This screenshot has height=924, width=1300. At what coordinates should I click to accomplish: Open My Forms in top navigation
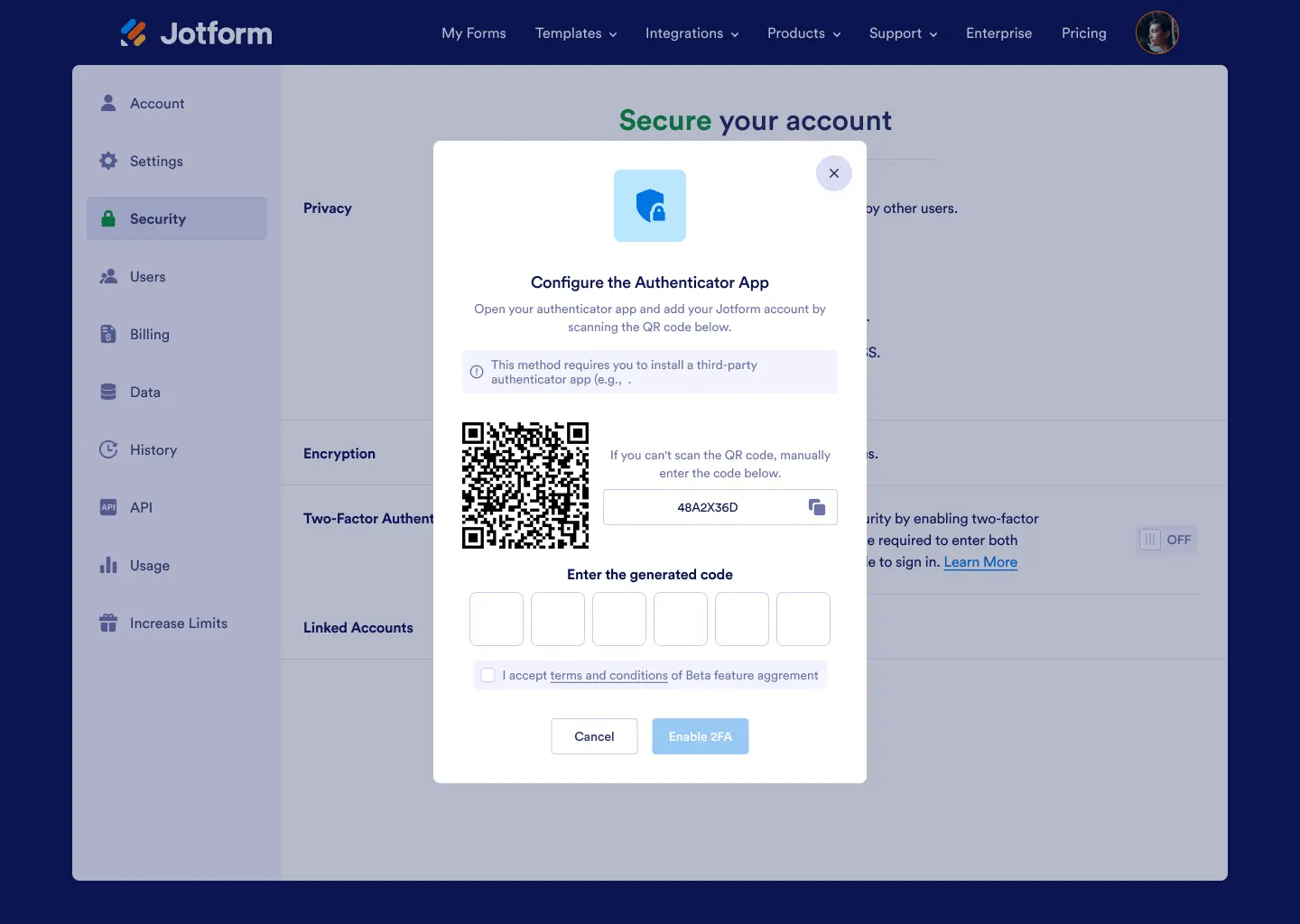[474, 33]
